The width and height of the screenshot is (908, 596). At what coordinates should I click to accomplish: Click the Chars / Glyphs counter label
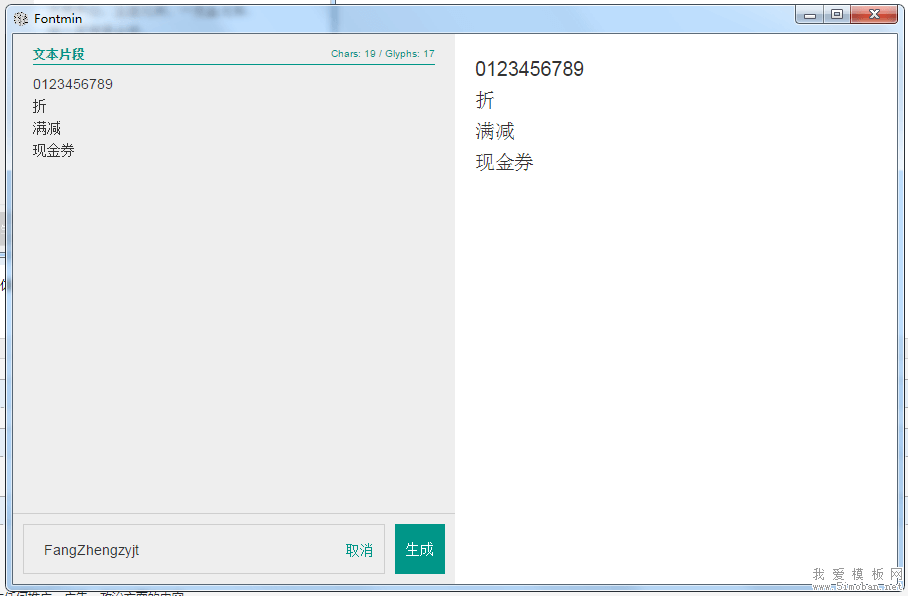point(382,54)
